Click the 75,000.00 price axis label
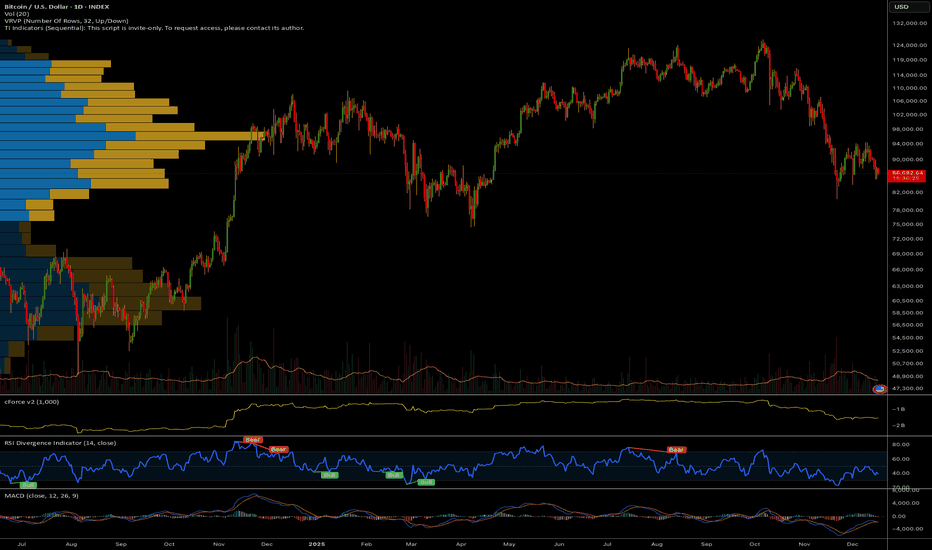The image size is (932, 550). (909, 224)
